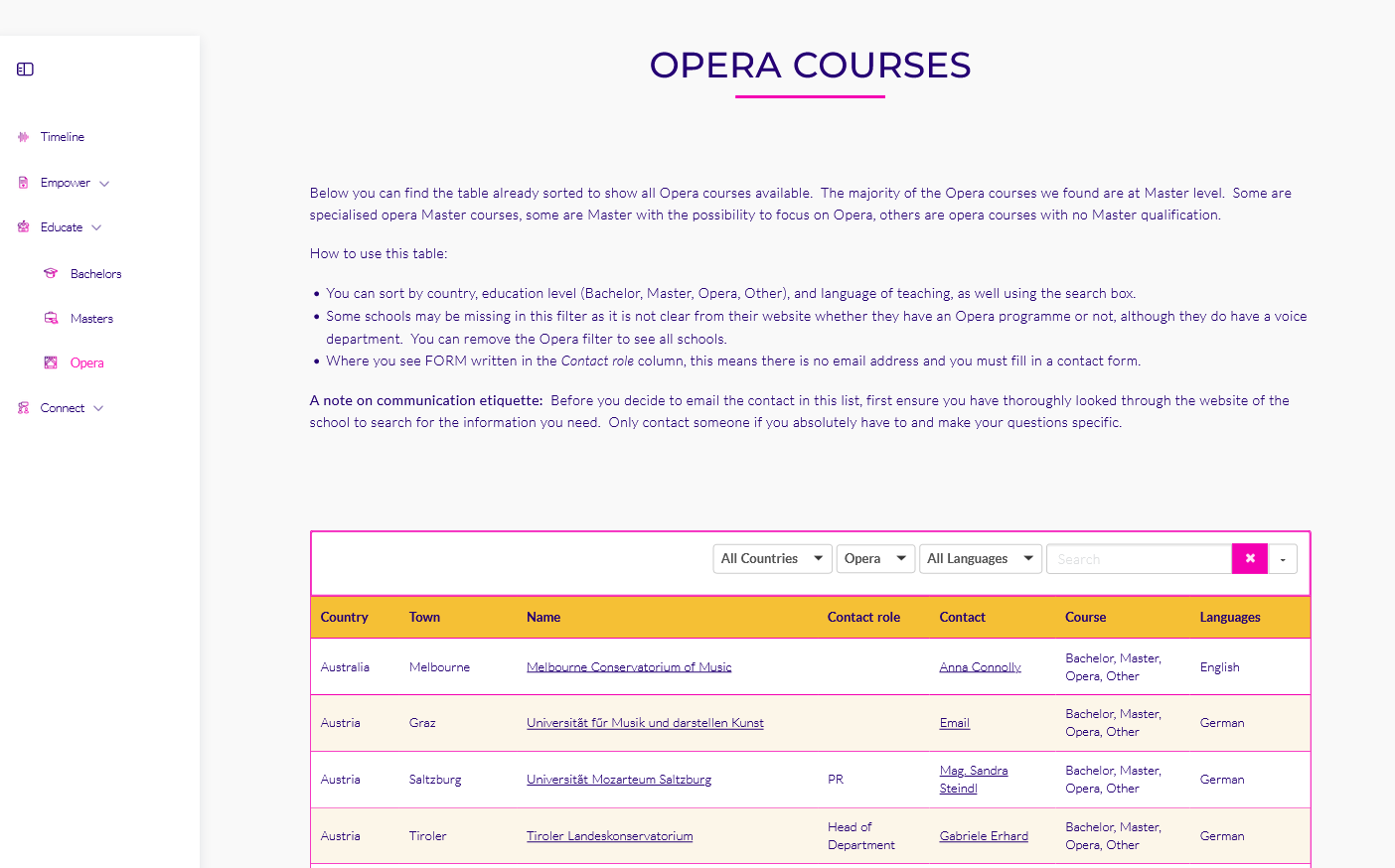Open small dropdown button beside search clear

(x=1283, y=559)
